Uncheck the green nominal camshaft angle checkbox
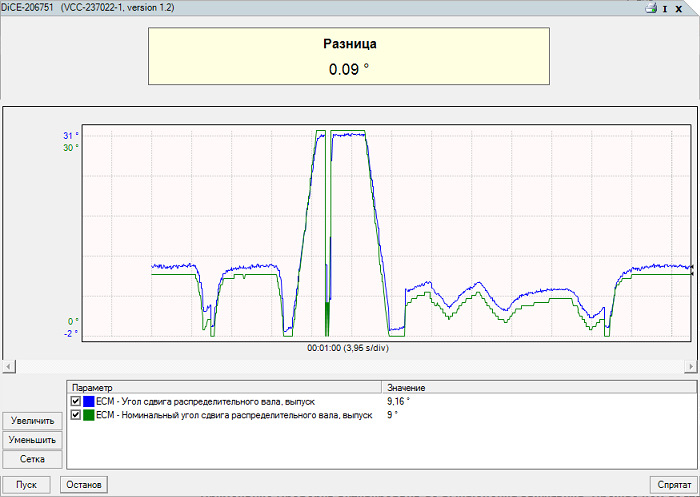Screen dimensions: 700x497 tap(75, 415)
